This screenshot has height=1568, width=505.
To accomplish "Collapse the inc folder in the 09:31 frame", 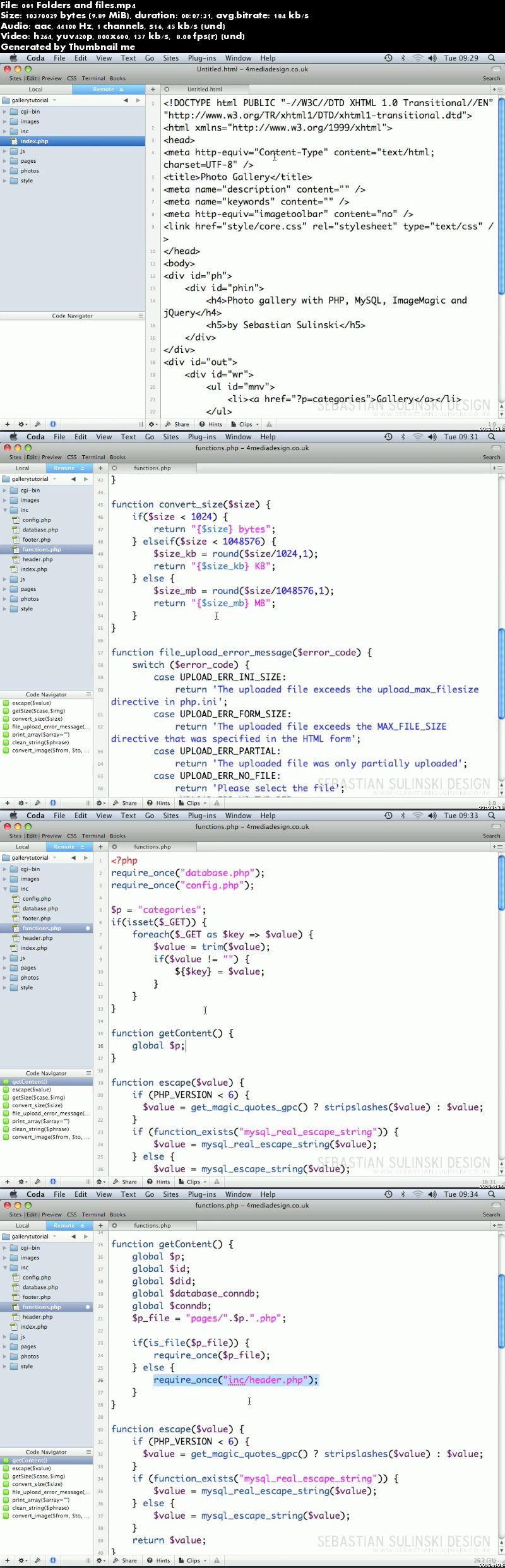I will (x=5, y=510).
